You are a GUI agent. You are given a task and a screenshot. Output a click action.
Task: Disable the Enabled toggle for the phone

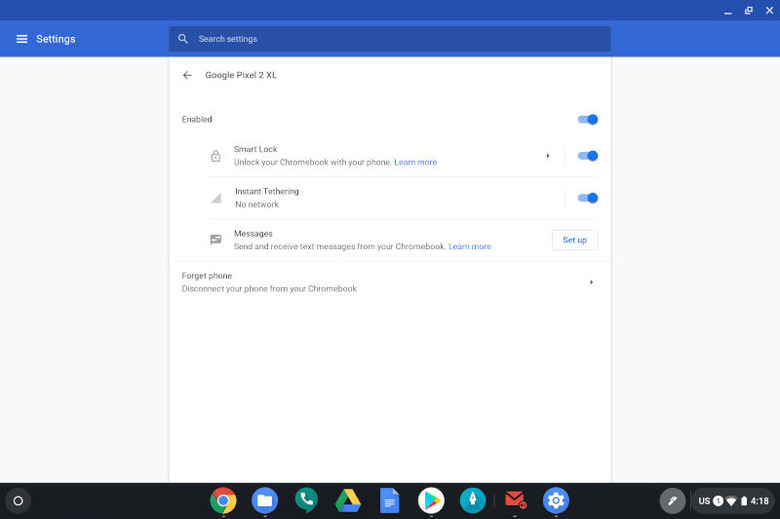point(588,120)
